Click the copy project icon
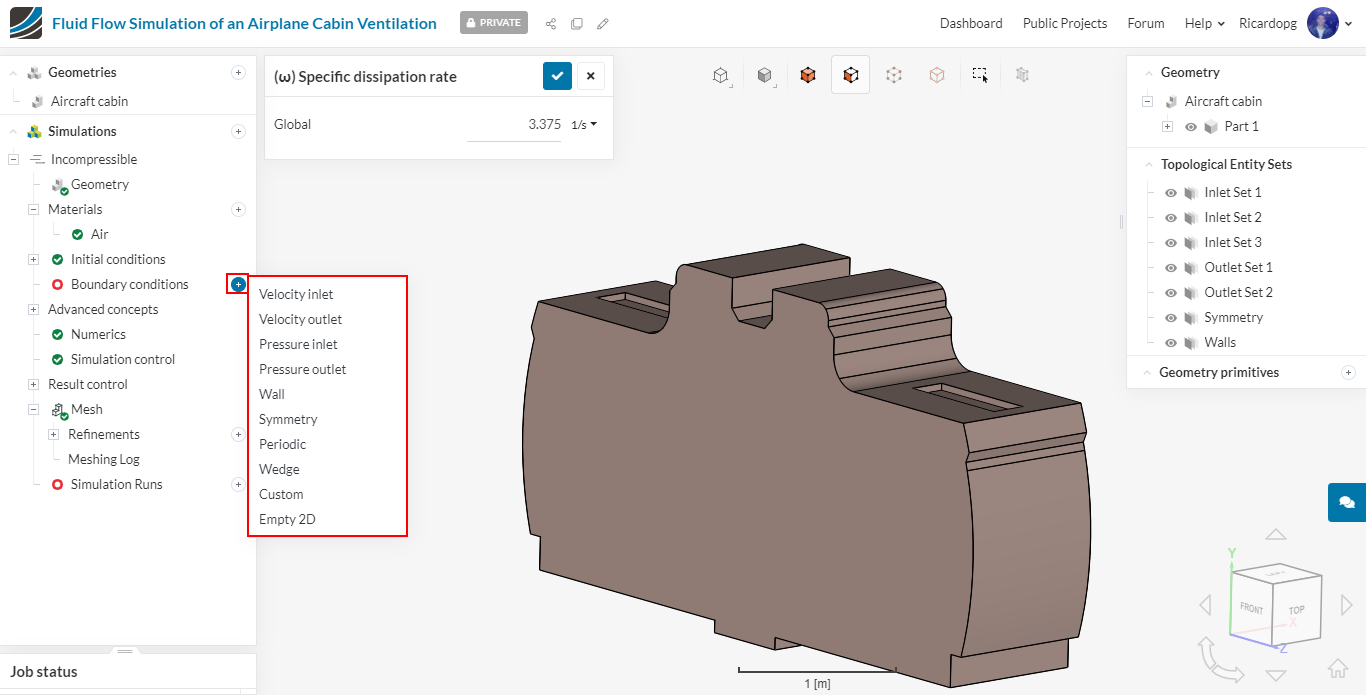Viewport: 1366px width, 695px height. [x=577, y=23]
